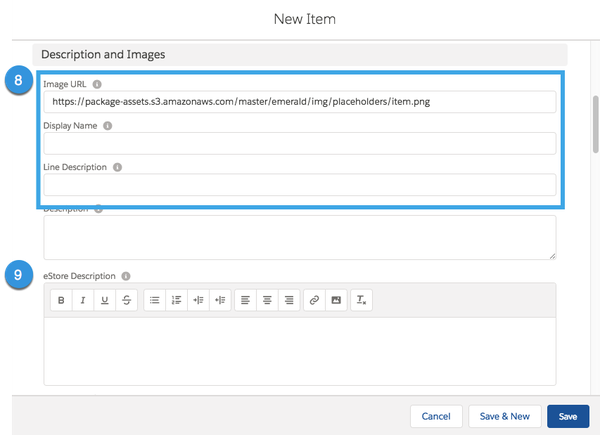Apply strikethrough to the text
Screen dimensions: 600x435
(x=127, y=300)
